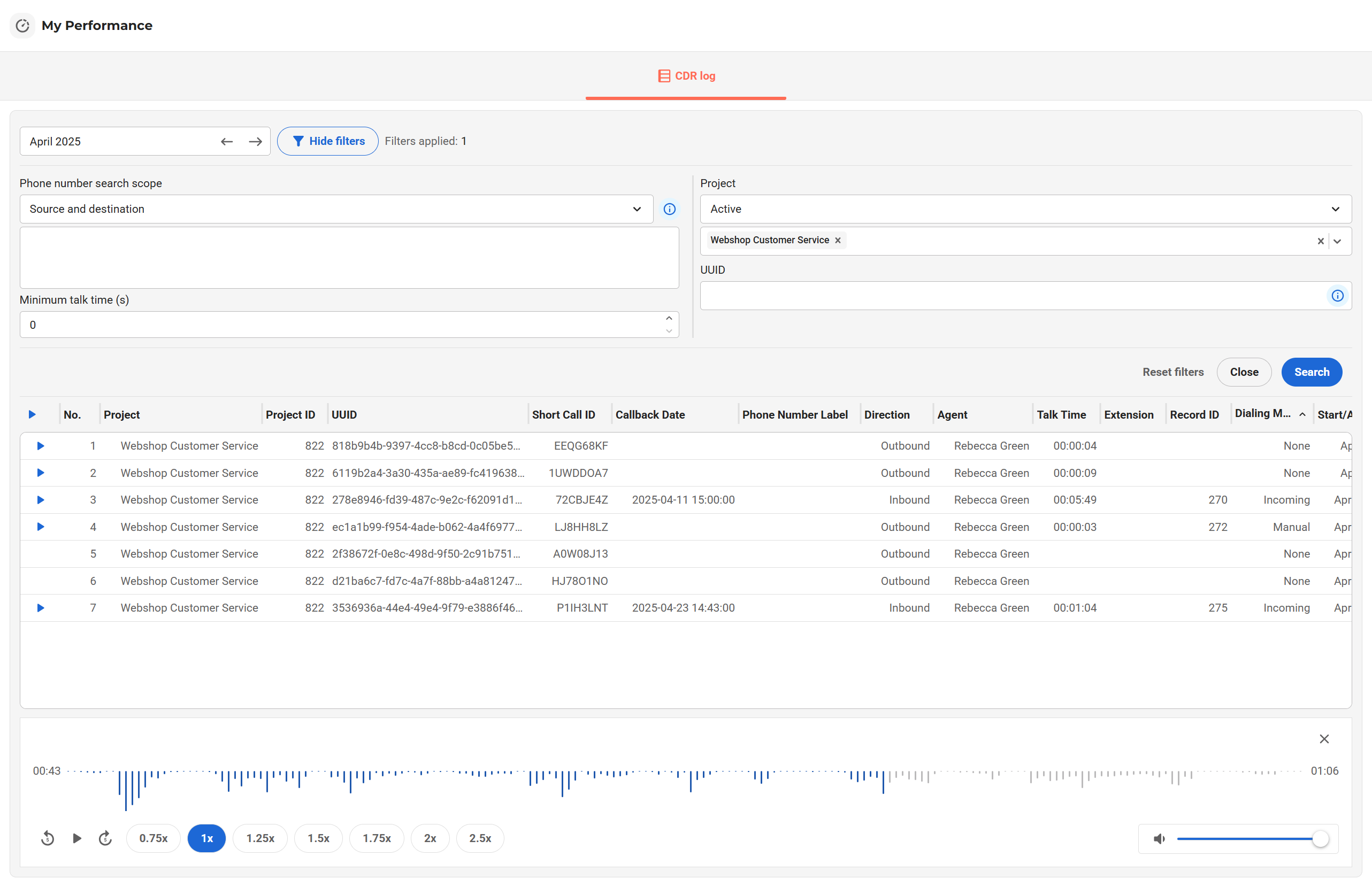
Task: Sort by Callback Date column header
Action: 649,415
